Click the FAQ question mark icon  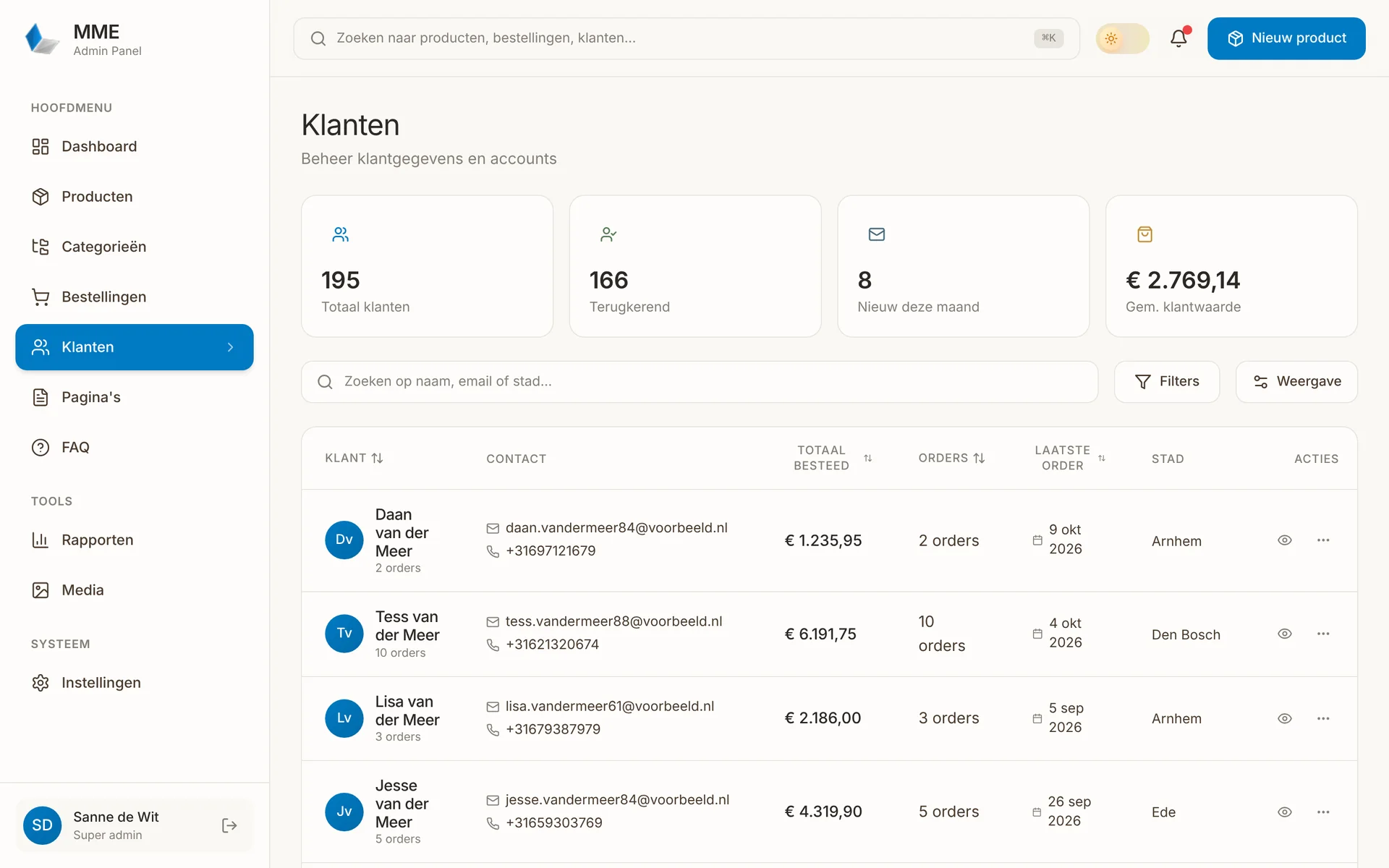pos(41,448)
